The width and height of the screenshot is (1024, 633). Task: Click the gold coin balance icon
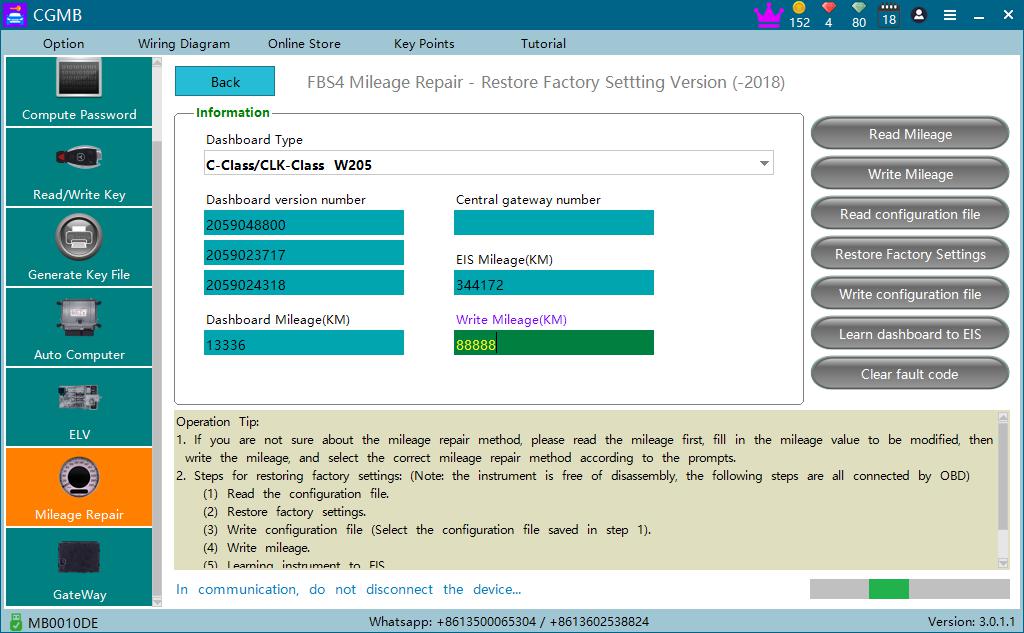click(799, 10)
